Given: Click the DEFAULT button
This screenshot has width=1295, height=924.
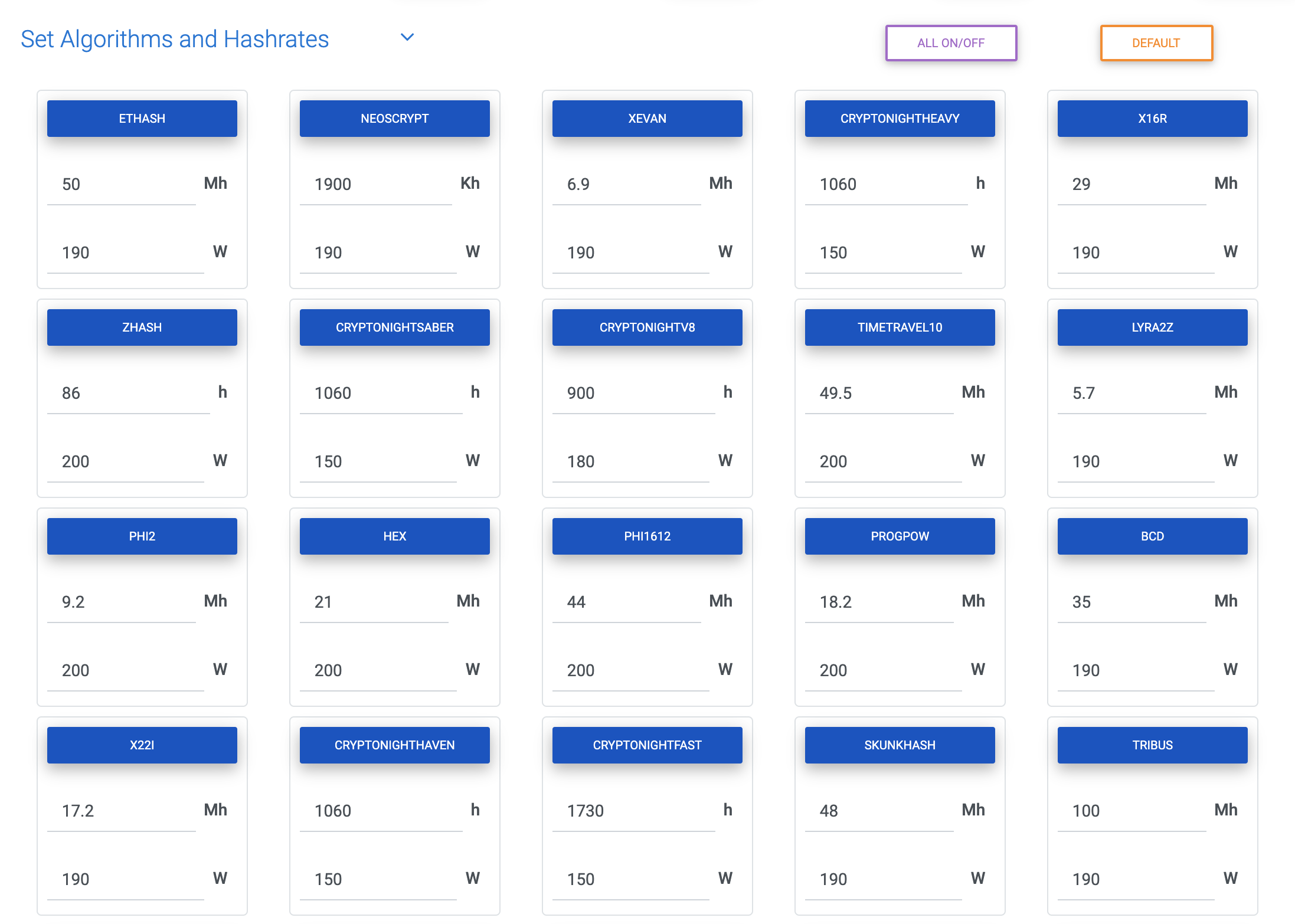Looking at the screenshot, I should point(1156,43).
